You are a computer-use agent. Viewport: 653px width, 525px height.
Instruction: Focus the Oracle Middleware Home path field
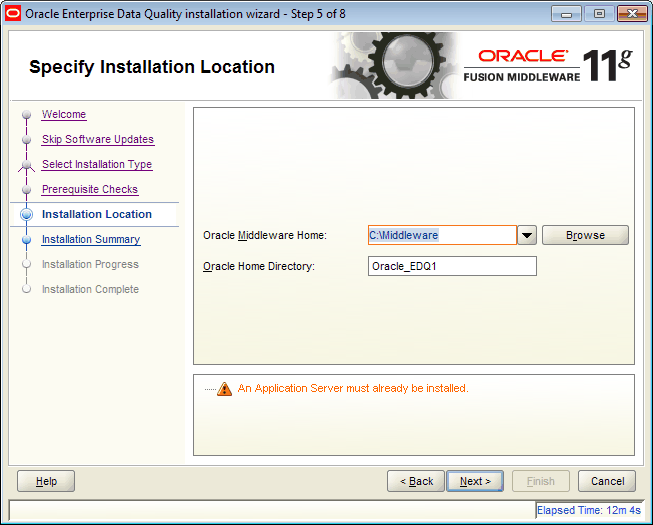(442, 235)
